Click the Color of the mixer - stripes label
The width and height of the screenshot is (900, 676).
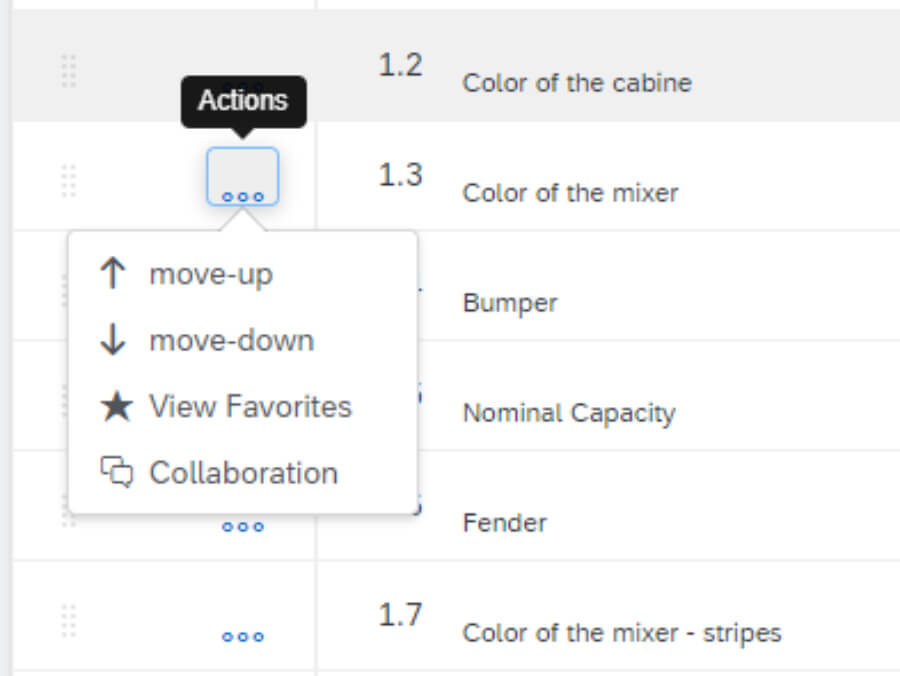tap(622, 633)
